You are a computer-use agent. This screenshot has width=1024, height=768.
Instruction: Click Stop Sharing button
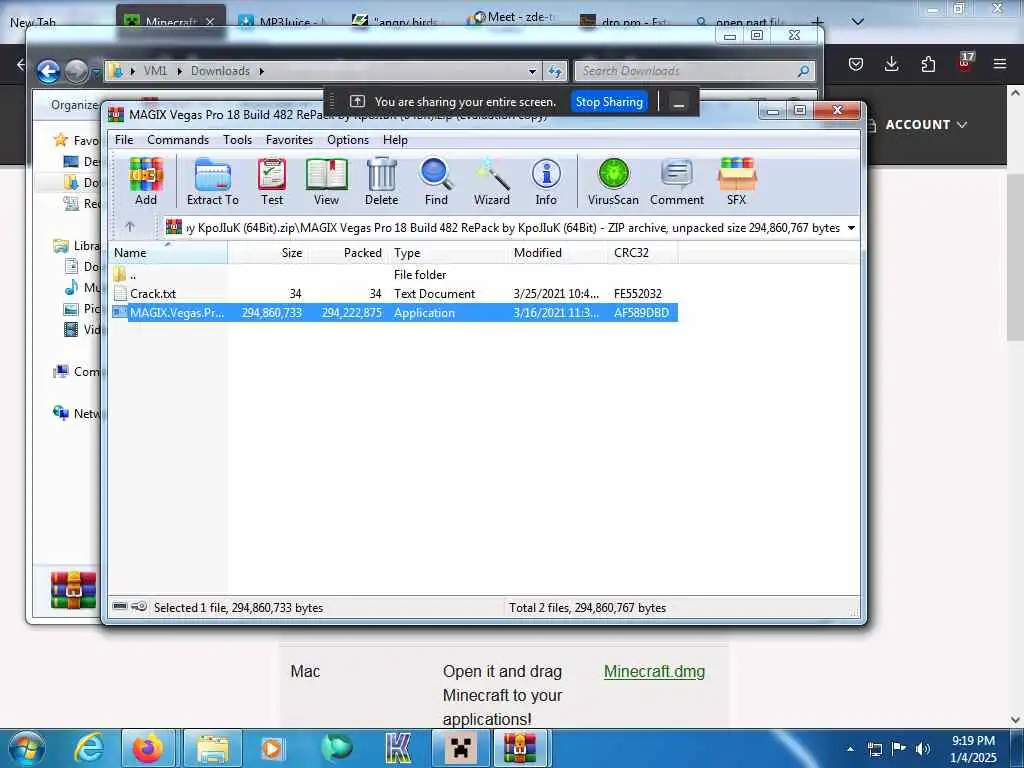pyautogui.click(x=609, y=102)
